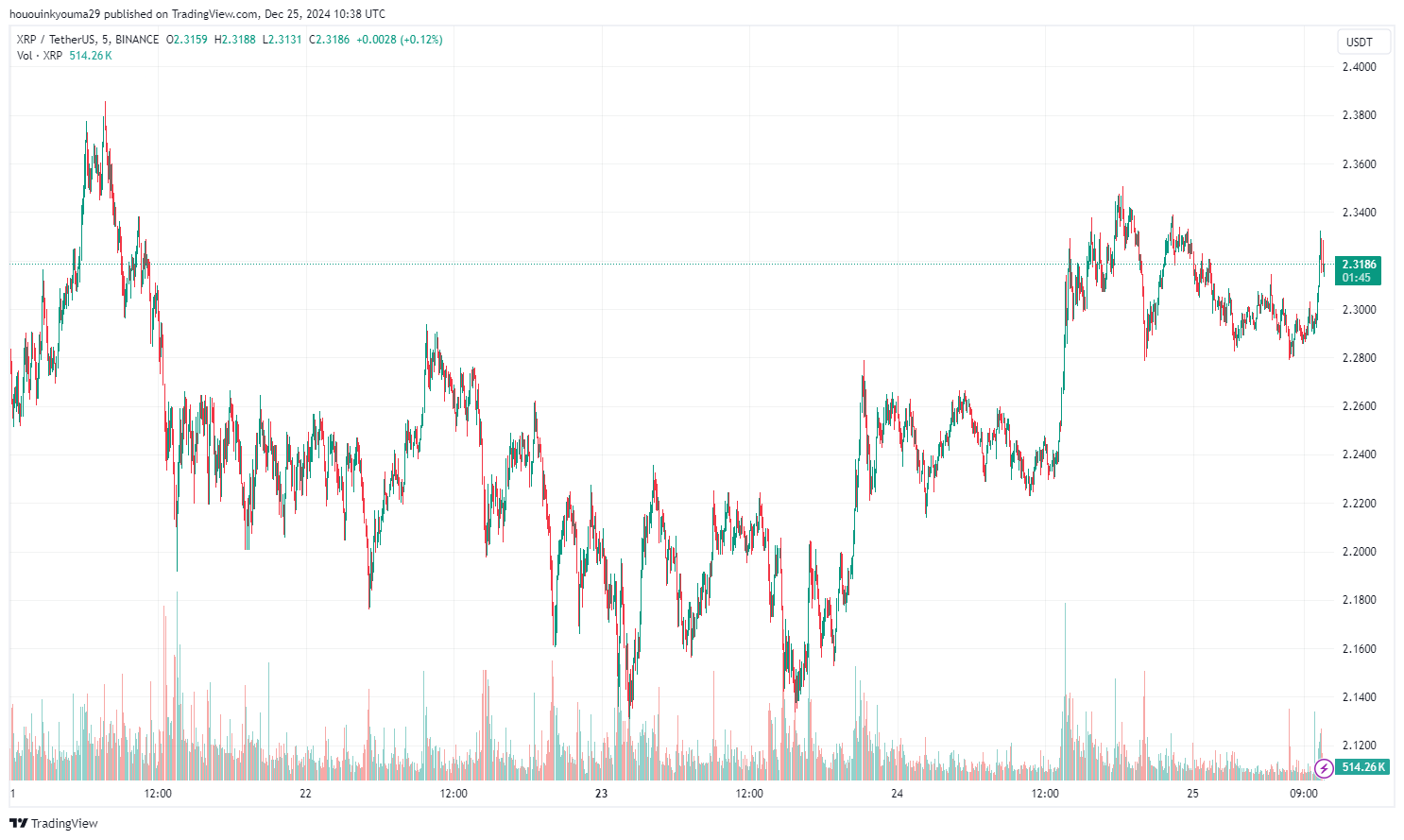Viewport: 1404px width, 840px height.
Task: Click the 2.1600 price axis label
Action: click(1359, 649)
